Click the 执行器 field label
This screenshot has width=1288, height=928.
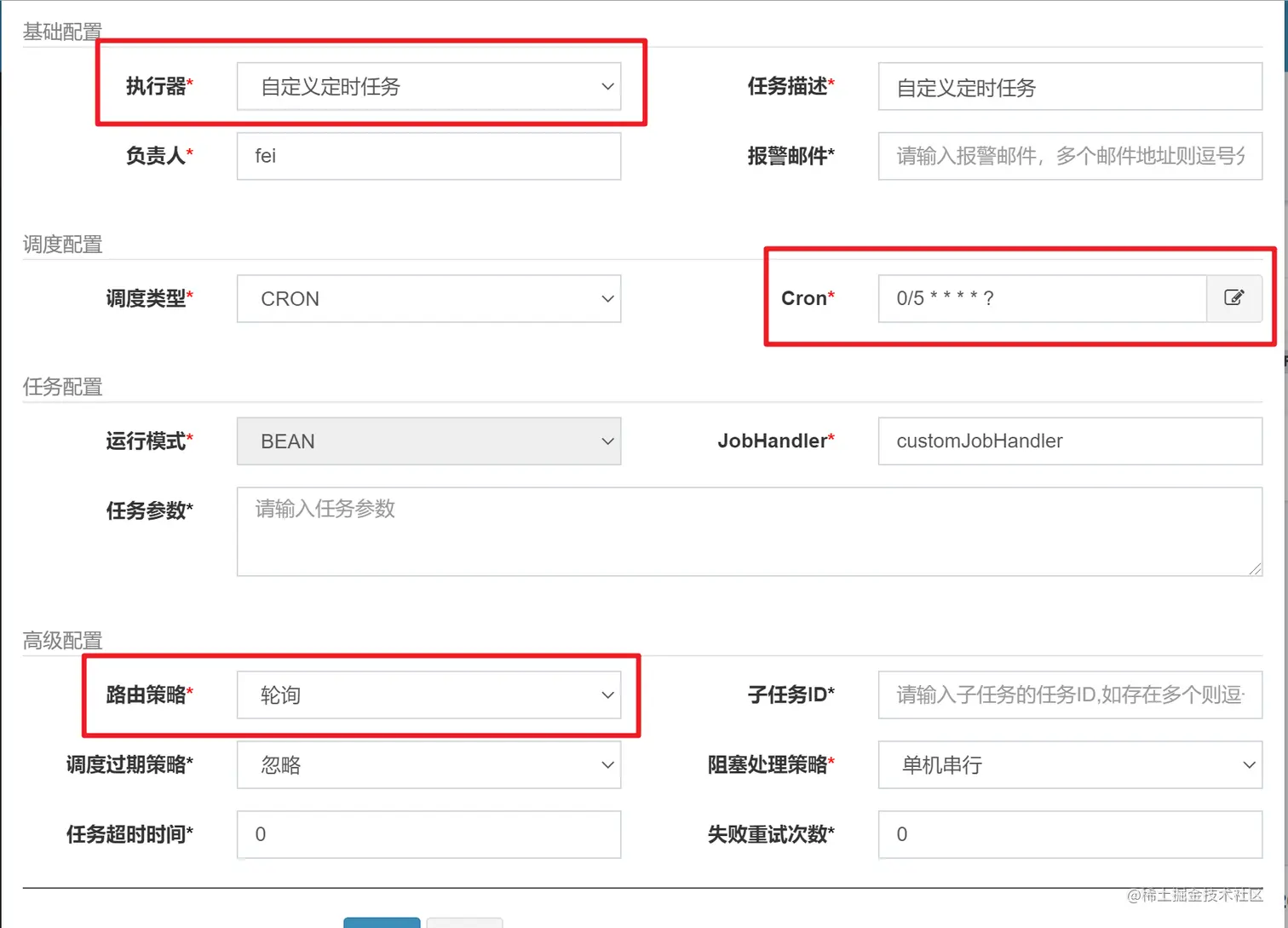coord(159,86)
